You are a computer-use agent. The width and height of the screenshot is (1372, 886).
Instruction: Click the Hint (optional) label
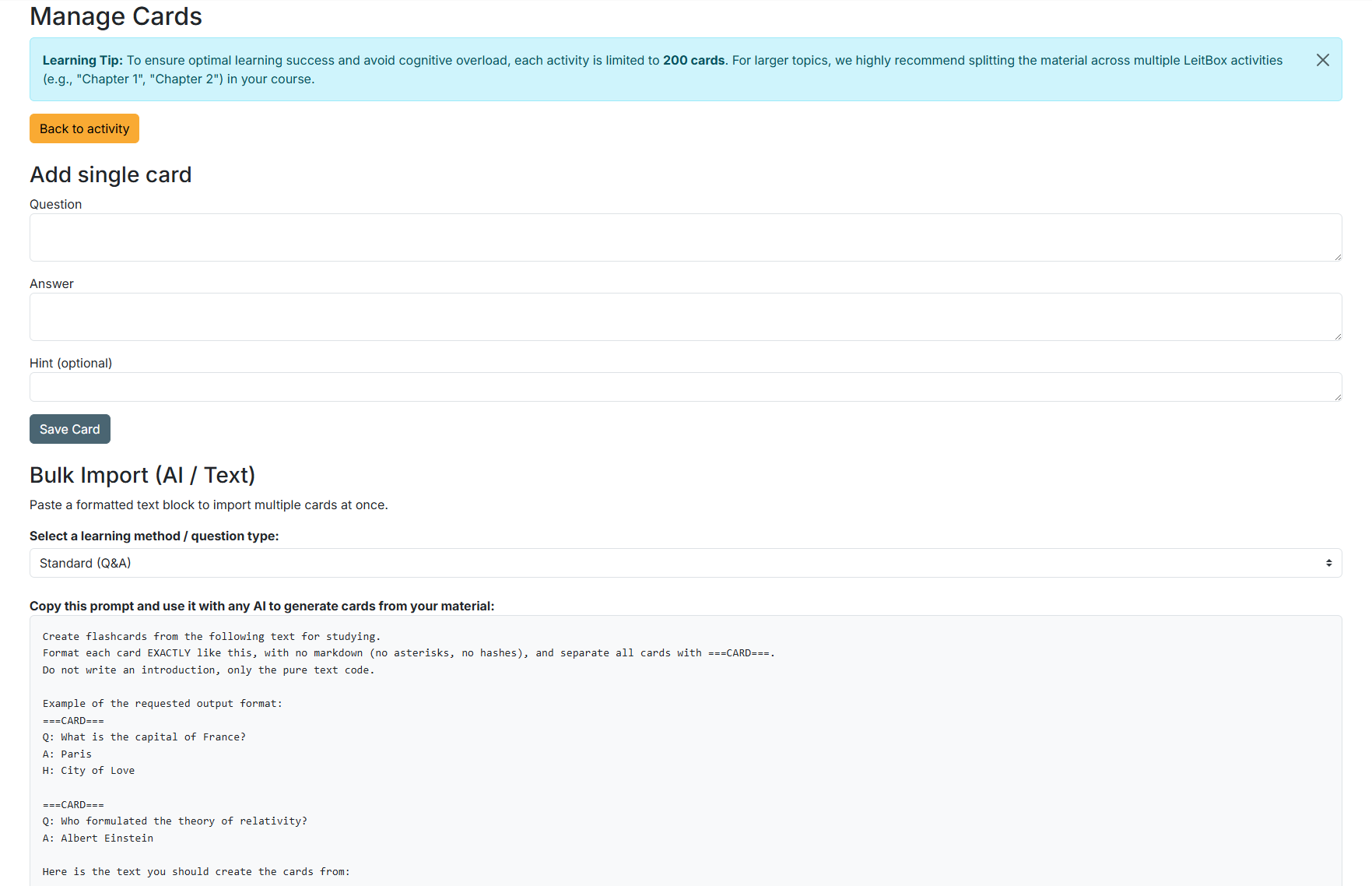pos(71,363)
